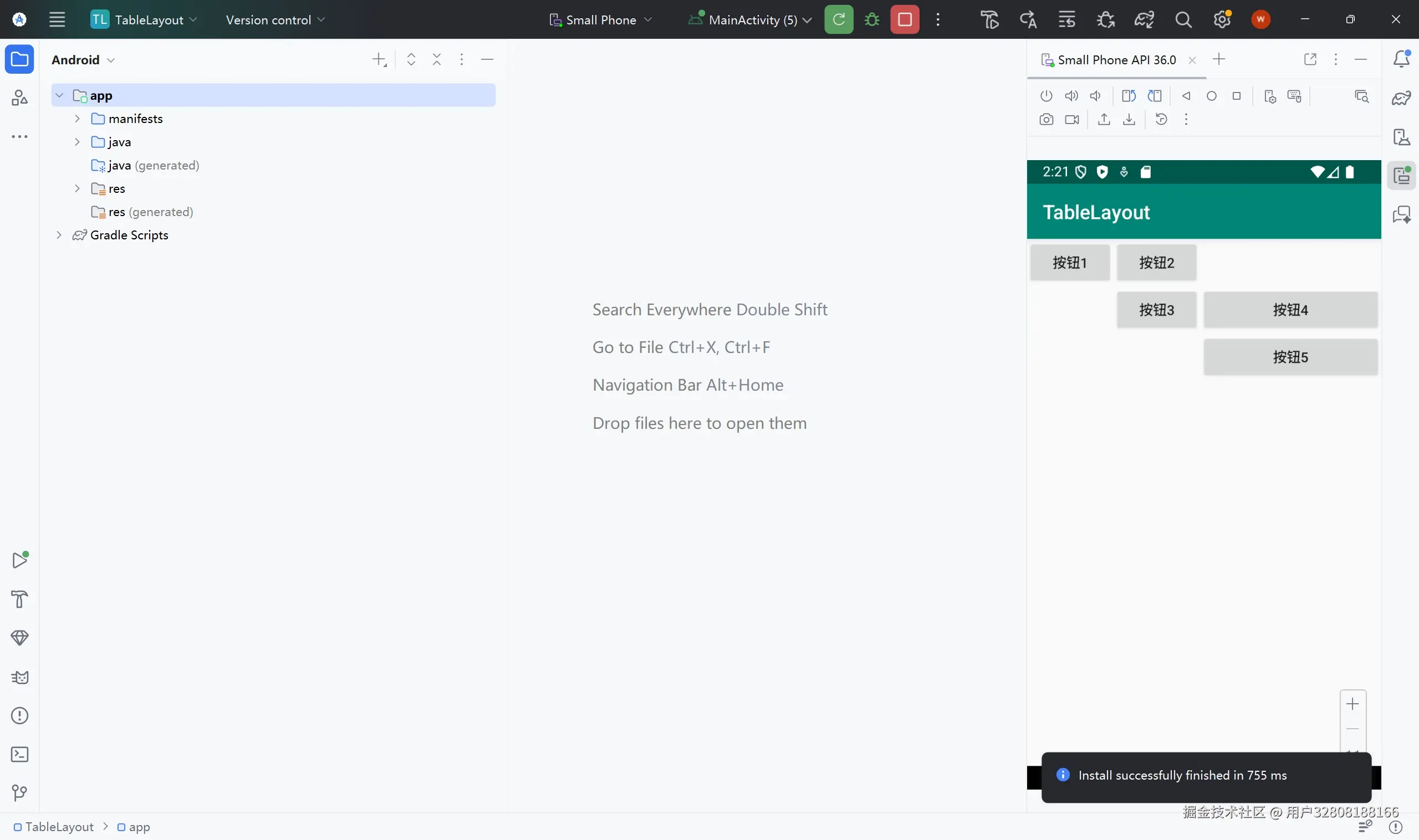Click the Debug app bug icon
The image size is (1419, 840).
[872, 20]
